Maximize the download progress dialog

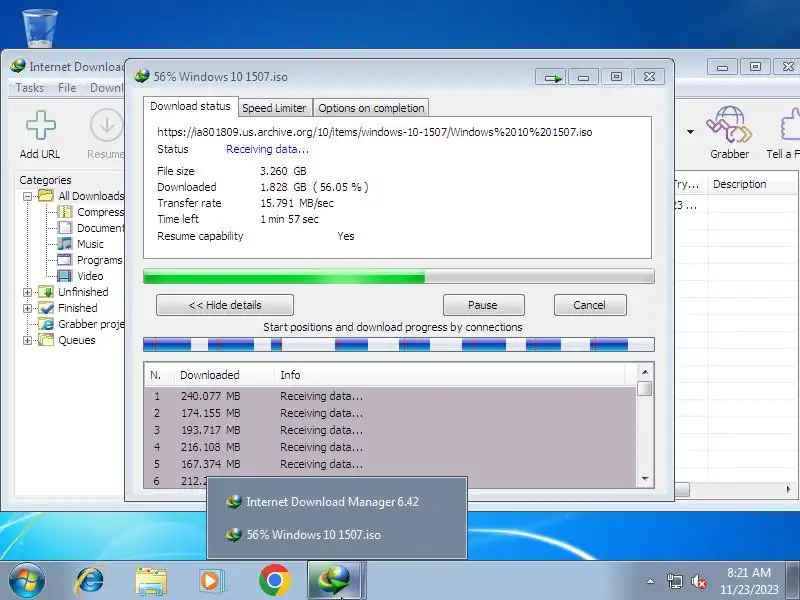[616, 77]
